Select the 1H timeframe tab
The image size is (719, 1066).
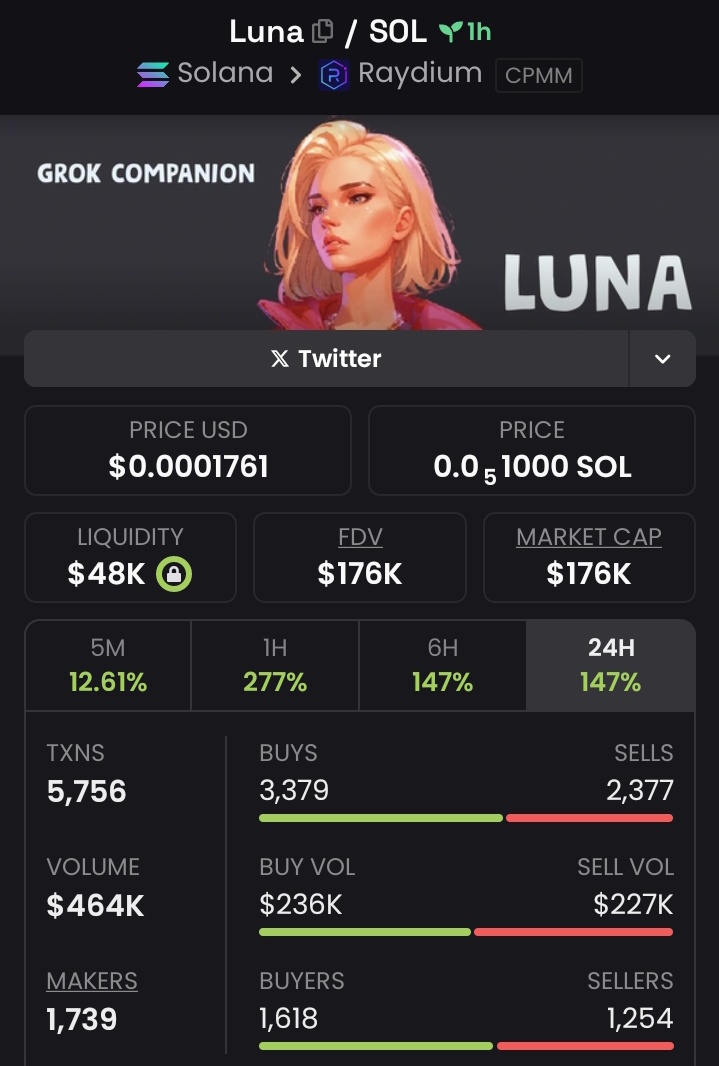(275, 665)
